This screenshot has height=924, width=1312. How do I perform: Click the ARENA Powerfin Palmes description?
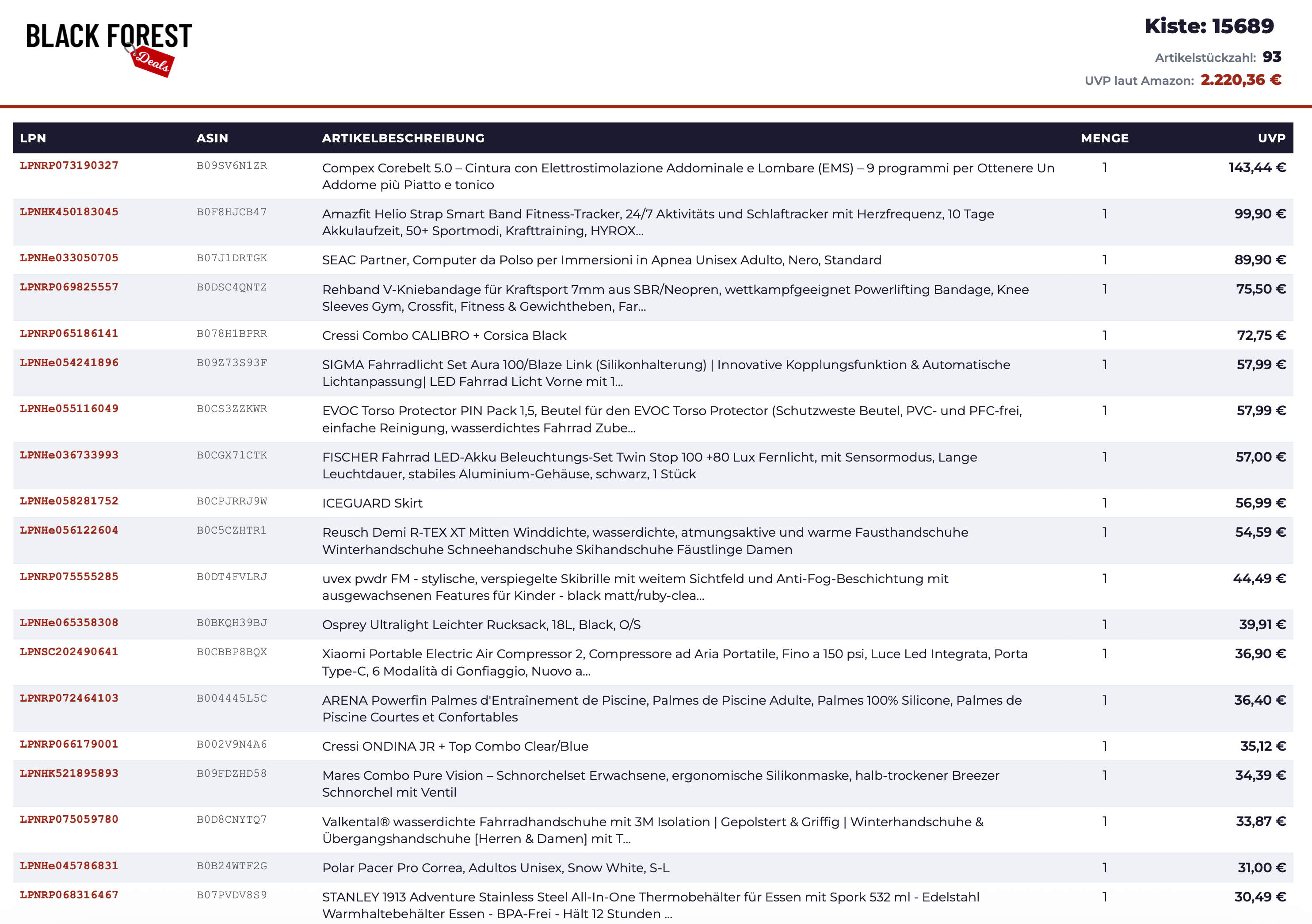(x=672, y=709)
